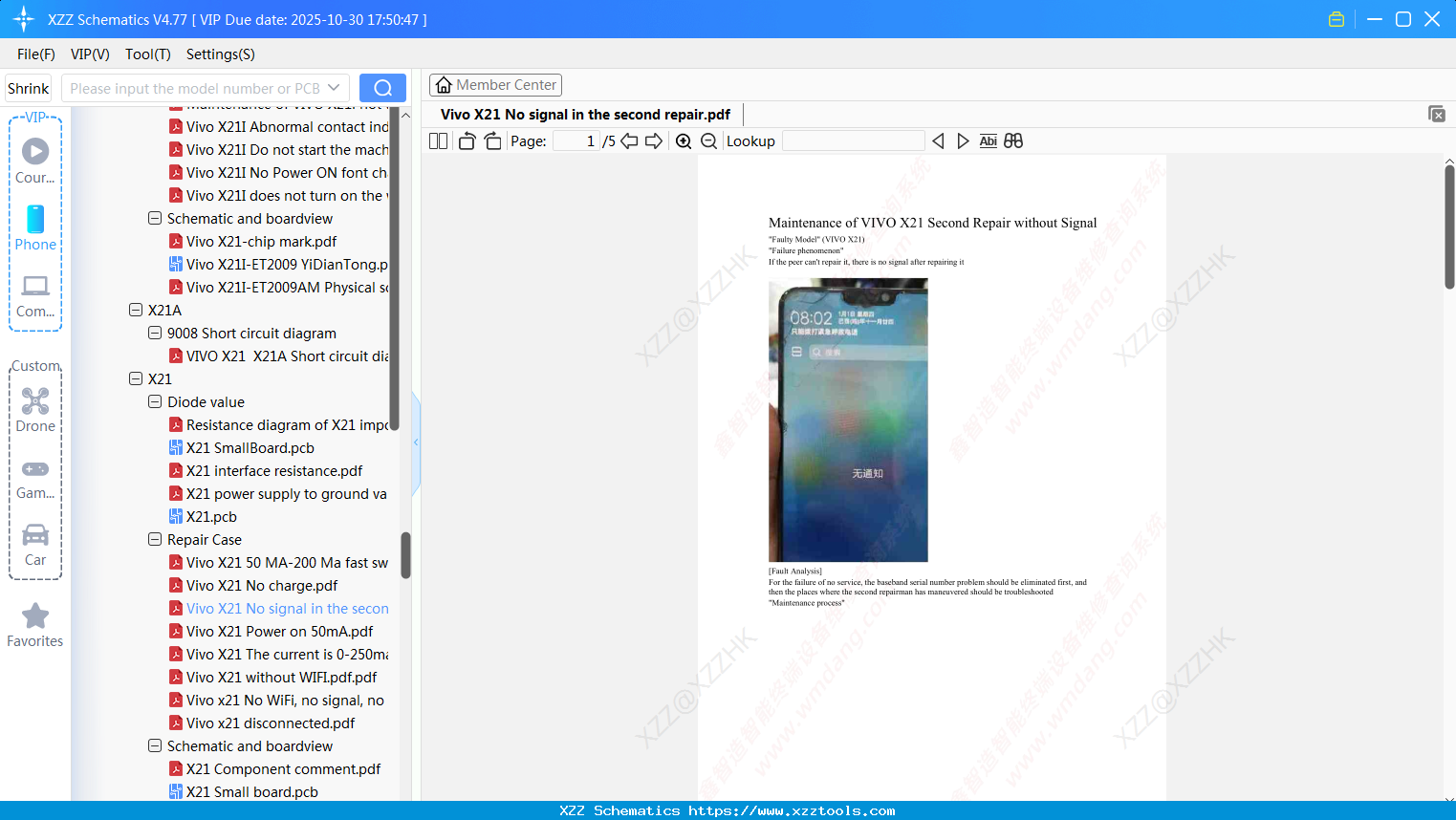
Task: Open the model number dropdown arrow
Action: pyautogui.click(x=332, y=87)
